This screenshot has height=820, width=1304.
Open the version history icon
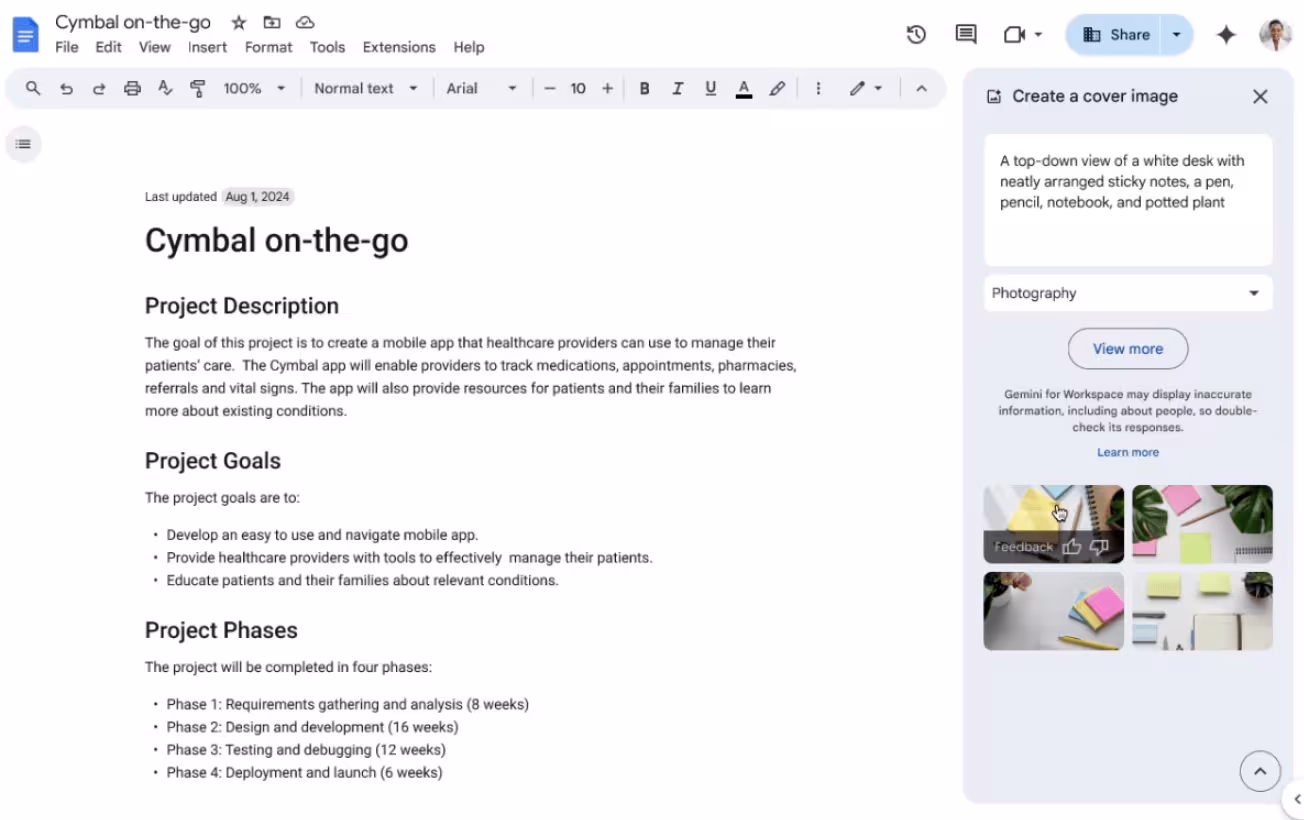[x=915, y=34]
